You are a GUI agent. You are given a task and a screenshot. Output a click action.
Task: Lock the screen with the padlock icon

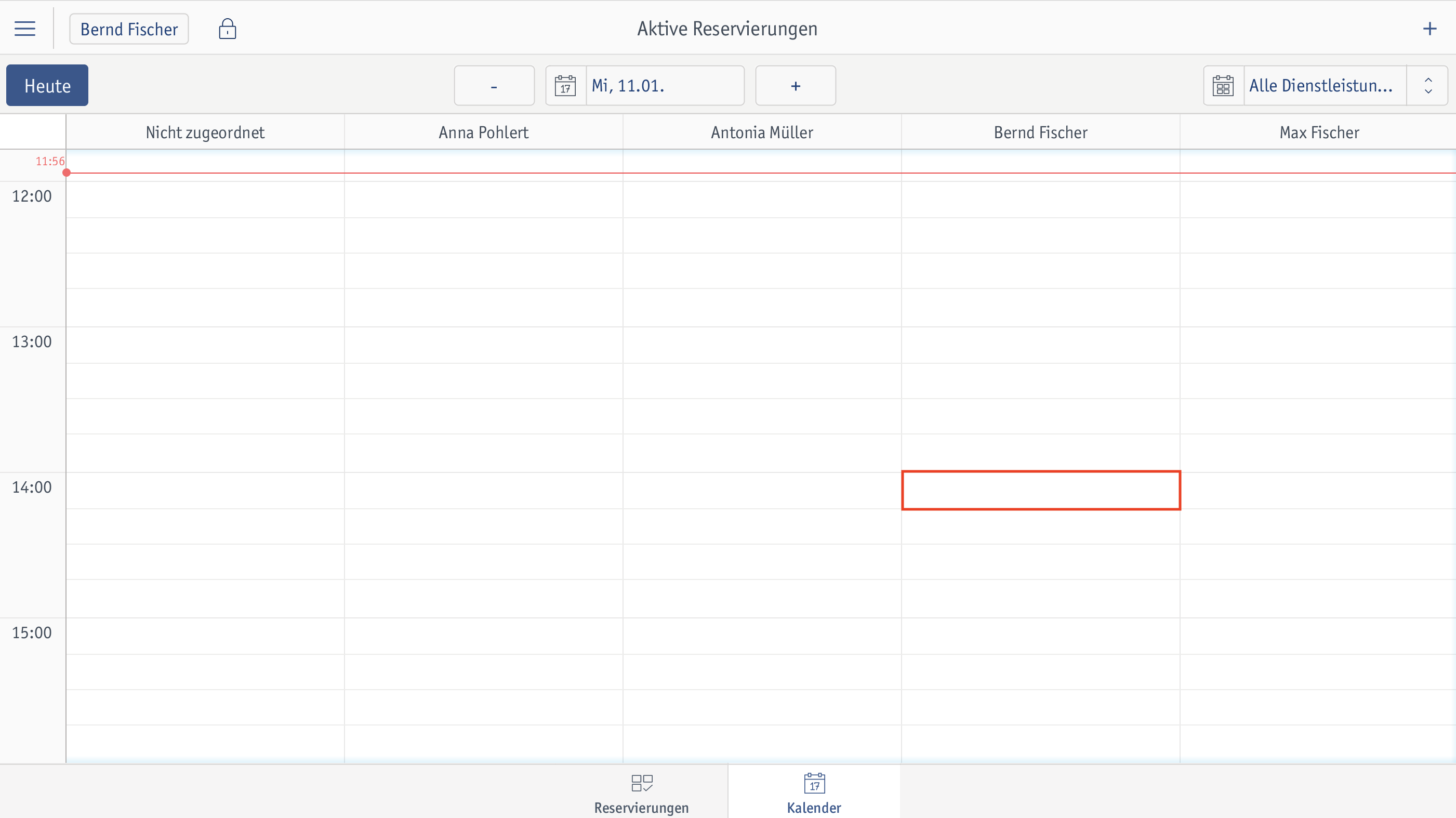coord(227,29)
